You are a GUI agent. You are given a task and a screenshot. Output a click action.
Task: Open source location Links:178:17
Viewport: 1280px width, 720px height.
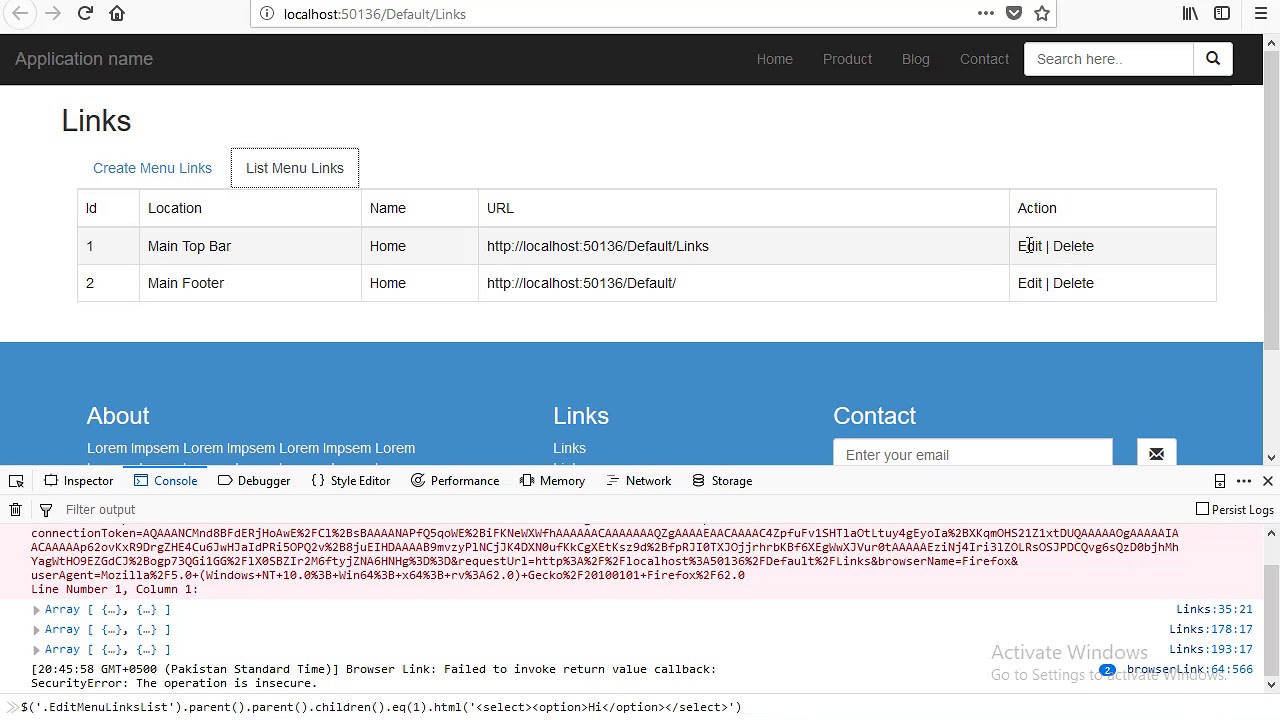pos(1211,629)
